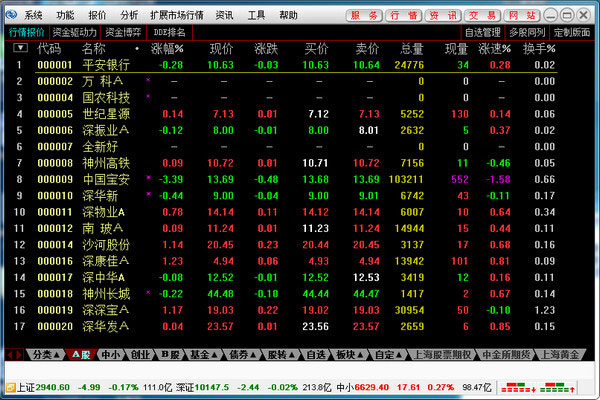Image resolution: width=600 pixels, height=400 pixels.
Task: Click the 行情 button in title bar
Action: coord(404,15)
